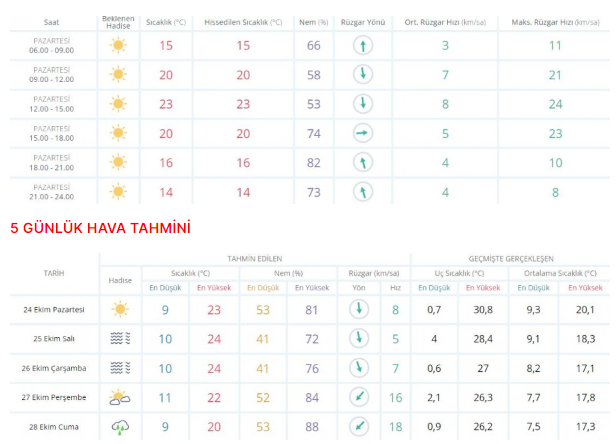Image resolution: width=616 pixels, height=444 pixels.
Task: Click the 5 GÜNLÜK HAVA TAHMİNİ heading
Action: [99, 228]
